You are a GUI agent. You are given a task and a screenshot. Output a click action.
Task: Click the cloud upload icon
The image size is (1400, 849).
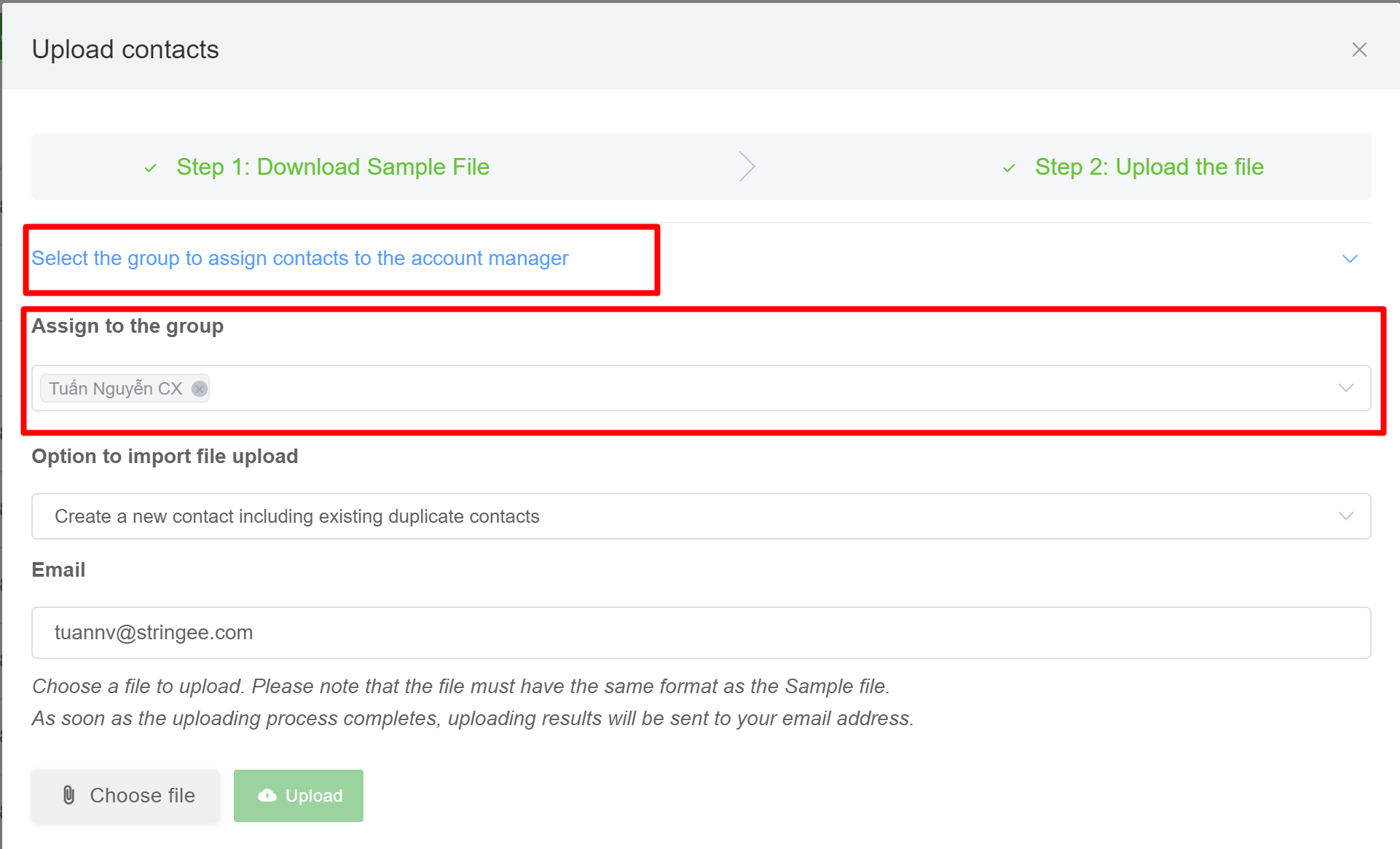click(267, 795)
